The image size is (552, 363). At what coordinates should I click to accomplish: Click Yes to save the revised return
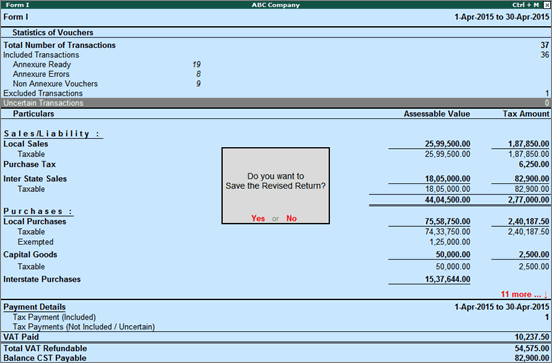(258, 218)
